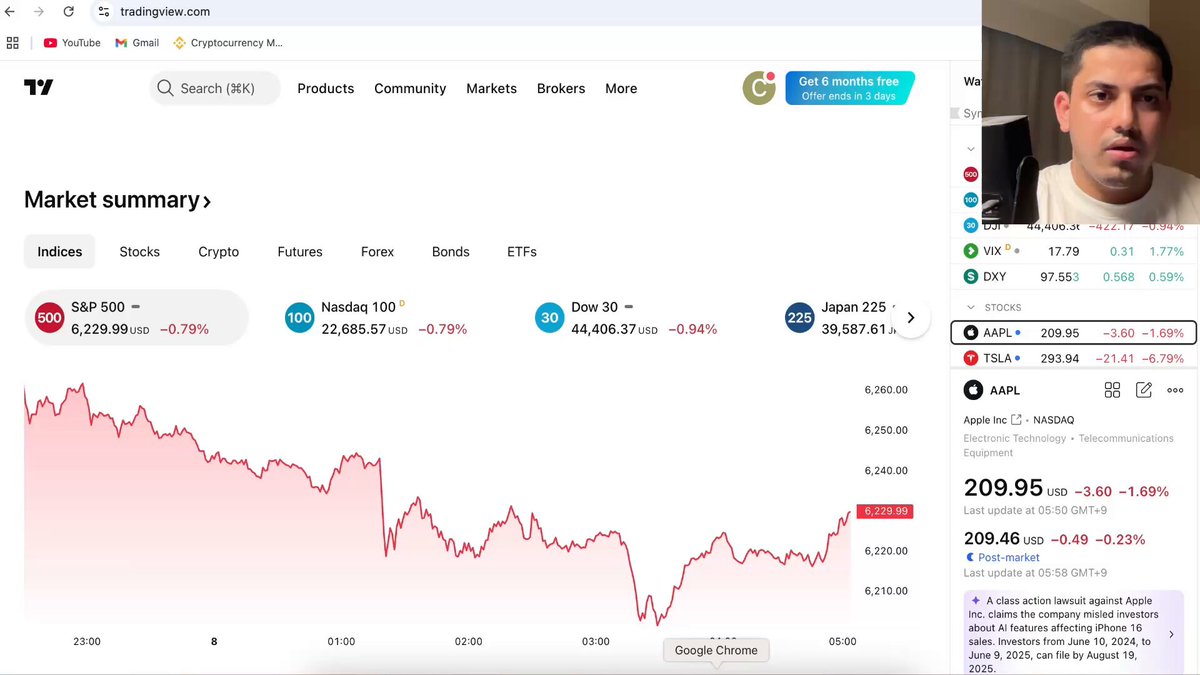Viewport: 1200px width, 675px height.
Task: Select the Indices tab
Action: [60, 252]
